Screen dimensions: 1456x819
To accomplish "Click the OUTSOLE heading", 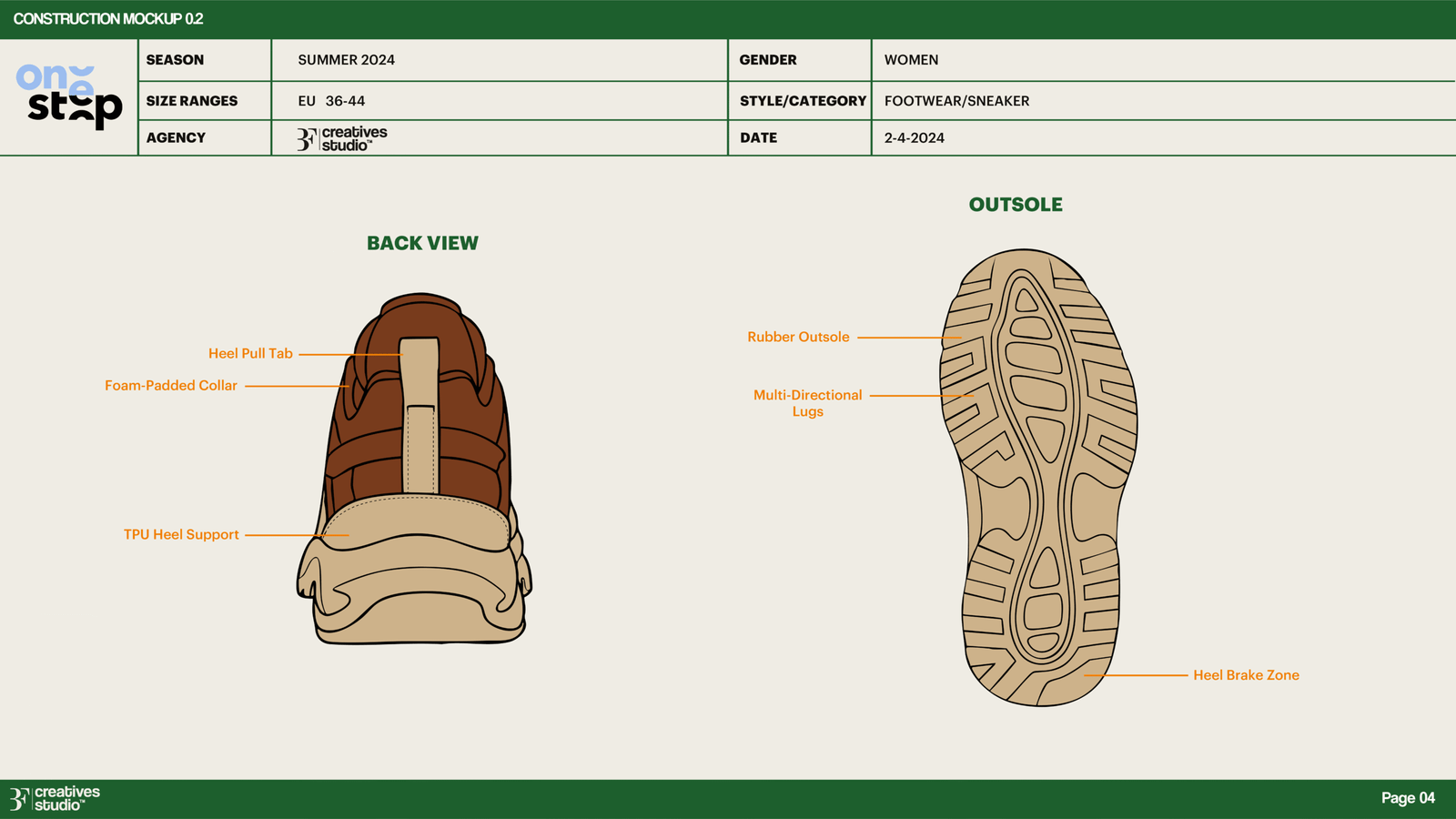I will pos(1016,205).
